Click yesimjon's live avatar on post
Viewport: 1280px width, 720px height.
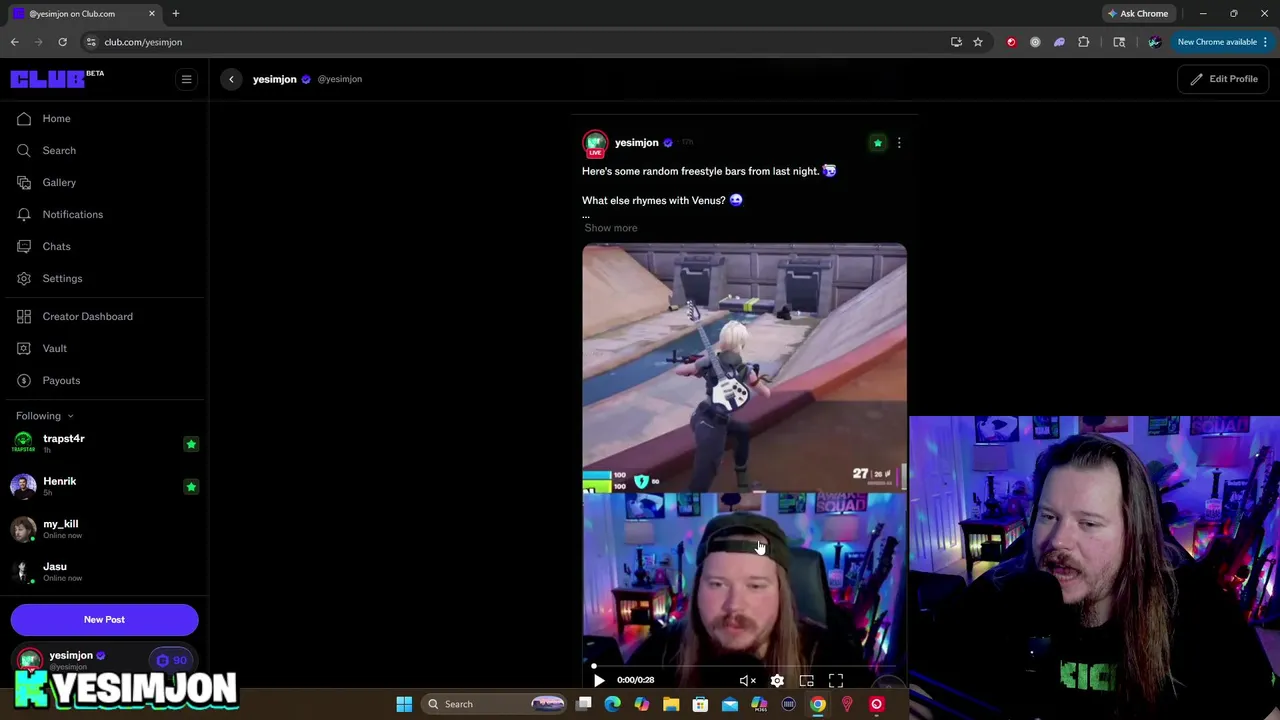[595, 143]
